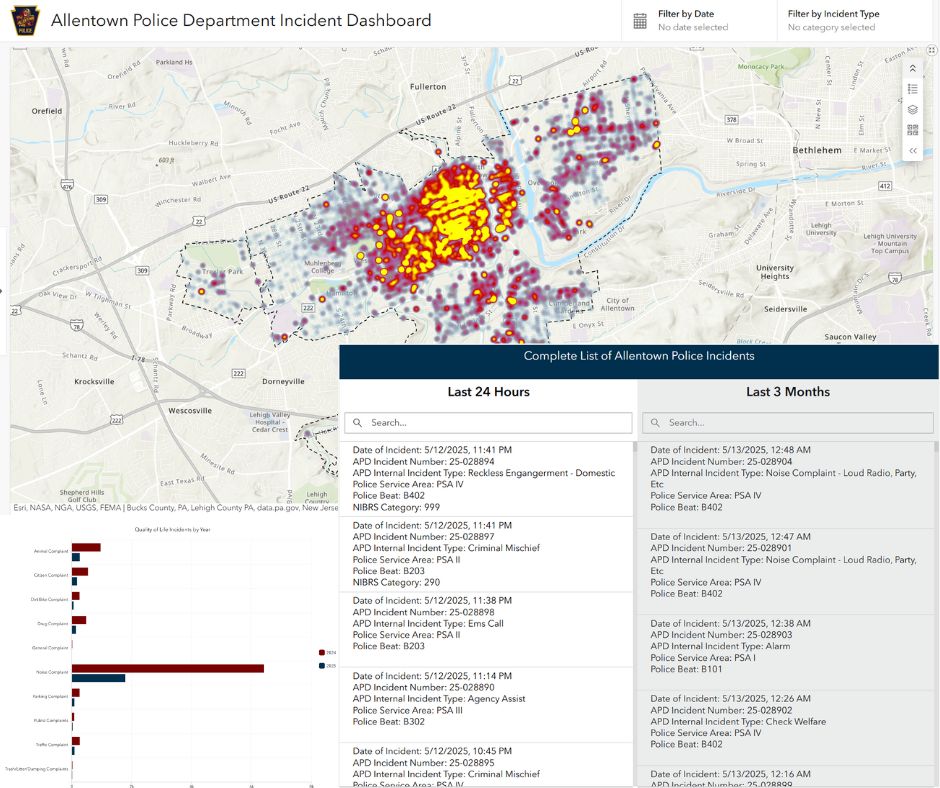Image resolution: width=940 pixels, height=788 pixels.
Task: Click the magnifier icon in Last 3 Months search
Action: [x=656, y=423]
